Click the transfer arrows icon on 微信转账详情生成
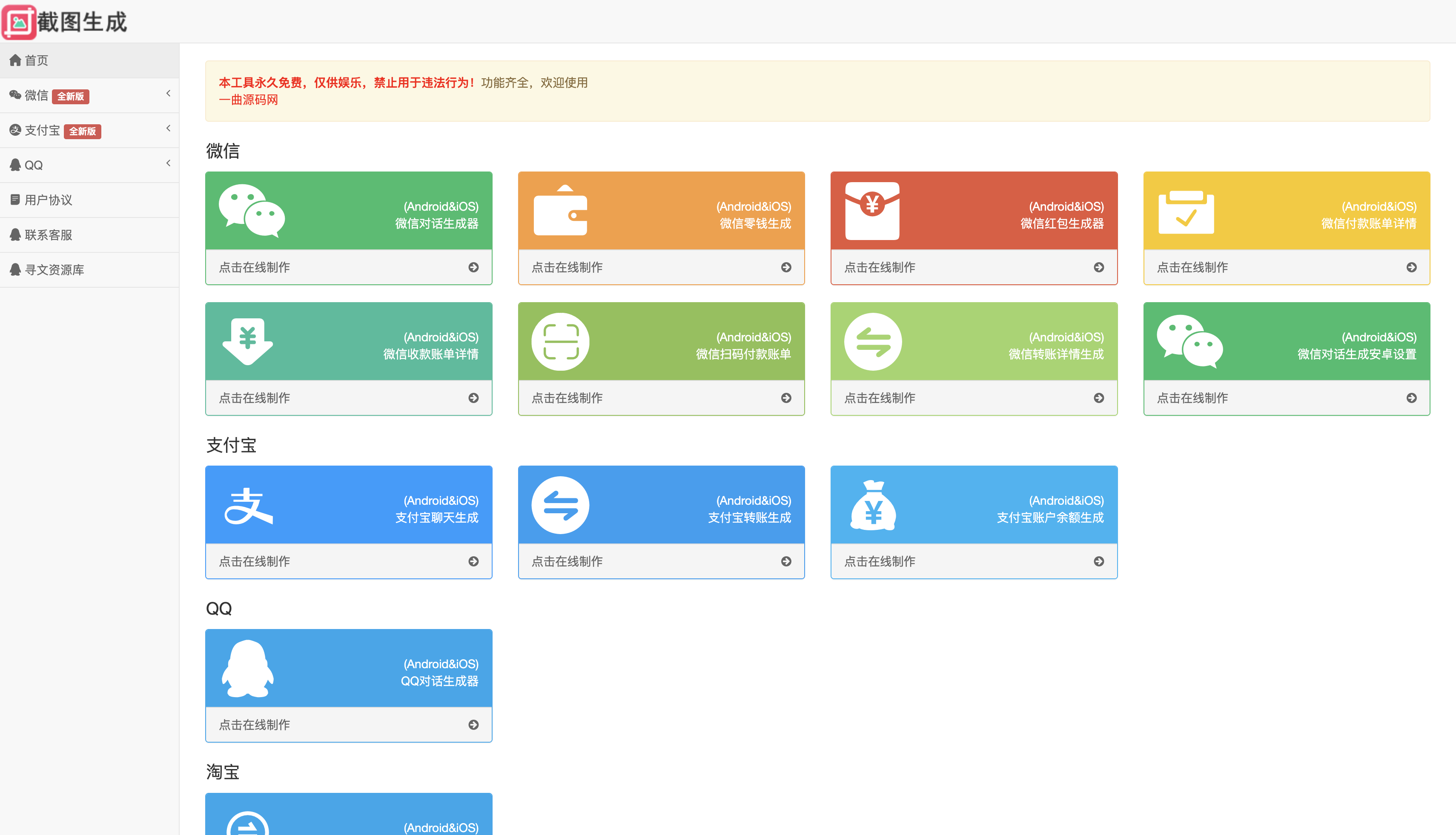This screenshot has width=1456, height=835. [x=873, y=341]
